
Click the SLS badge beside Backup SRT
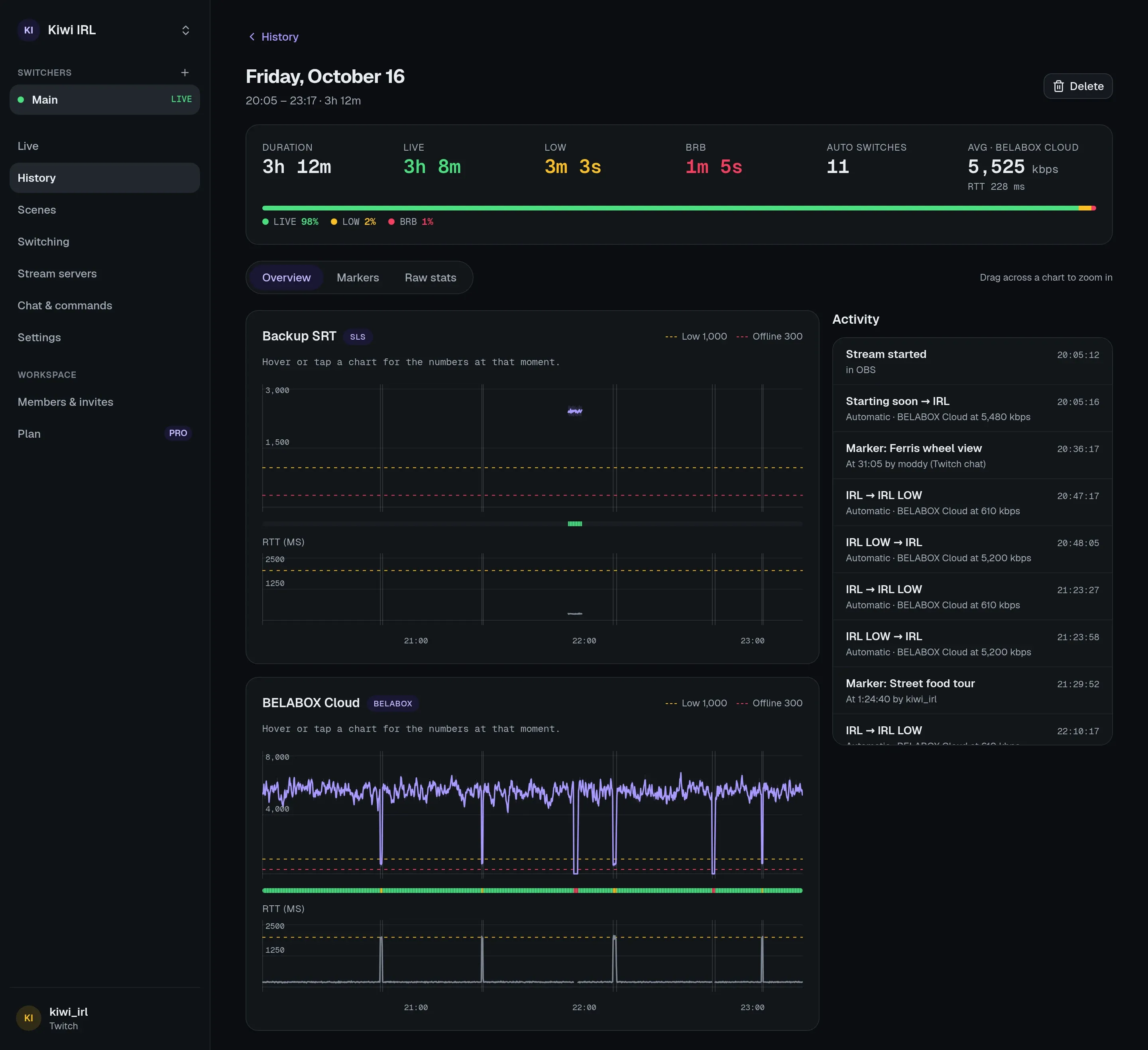(358, 336)
